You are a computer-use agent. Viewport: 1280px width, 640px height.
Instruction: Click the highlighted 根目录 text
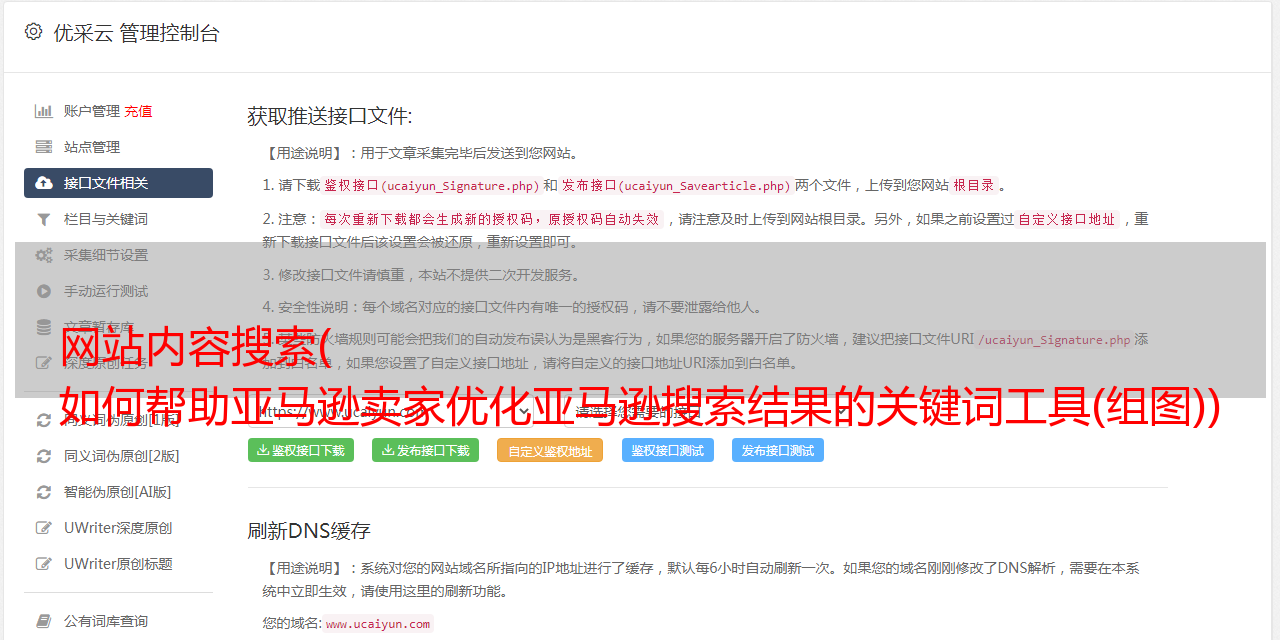coord(974,186)
